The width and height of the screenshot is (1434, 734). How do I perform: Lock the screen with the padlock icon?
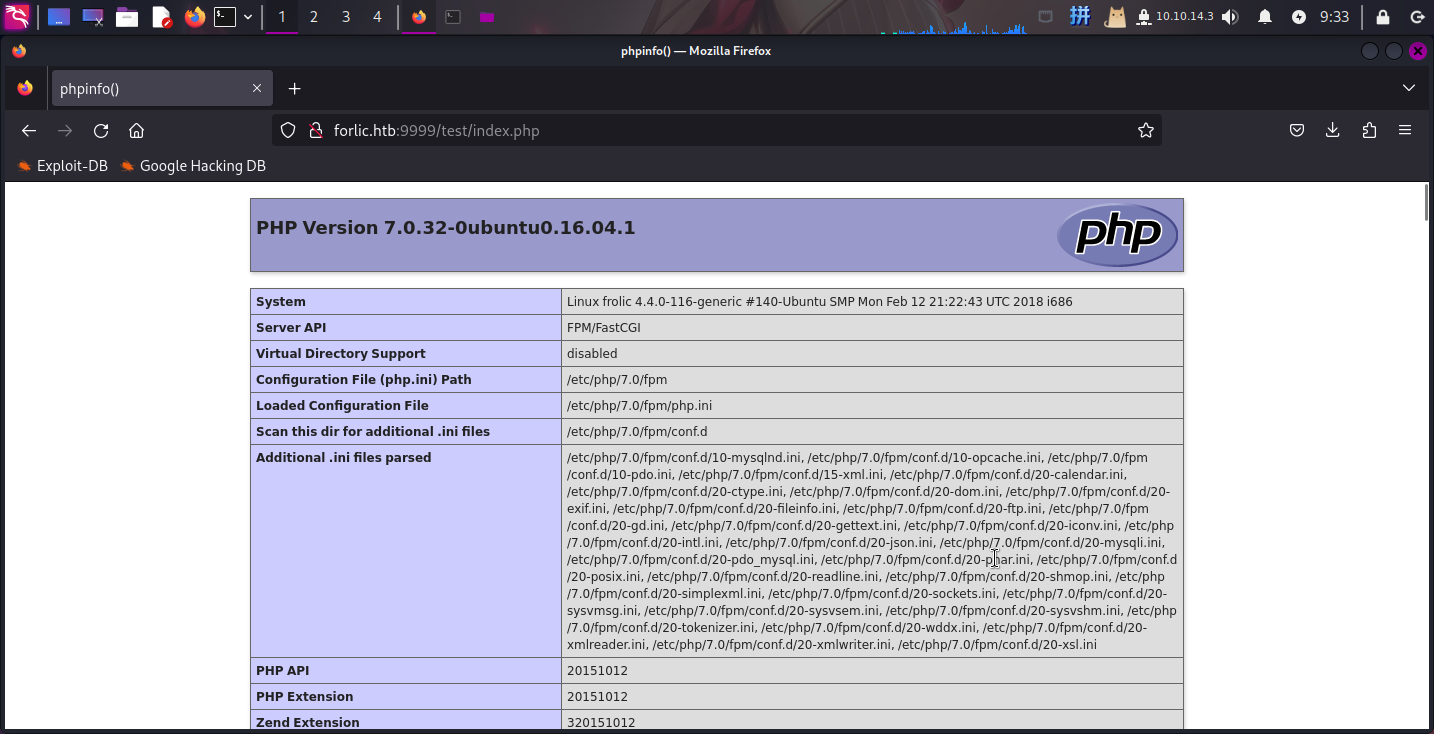[1383, 17]
